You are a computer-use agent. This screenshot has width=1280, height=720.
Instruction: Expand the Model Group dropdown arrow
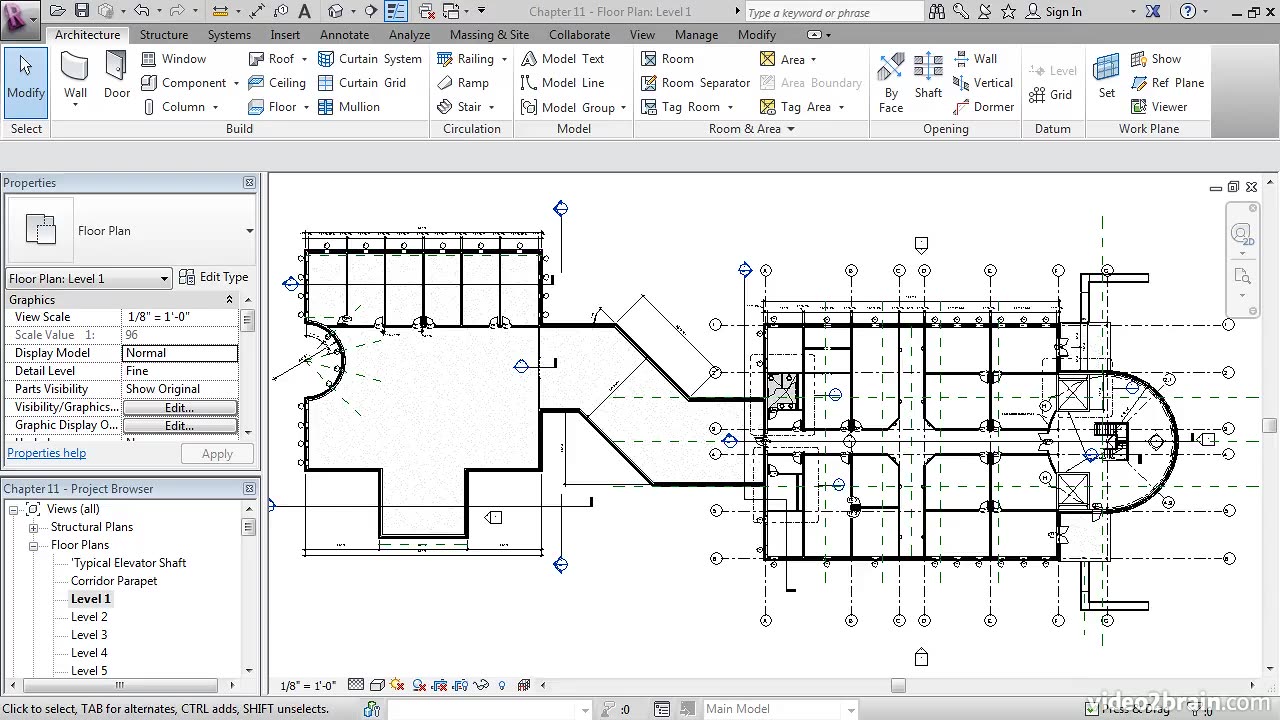[623, 108]
